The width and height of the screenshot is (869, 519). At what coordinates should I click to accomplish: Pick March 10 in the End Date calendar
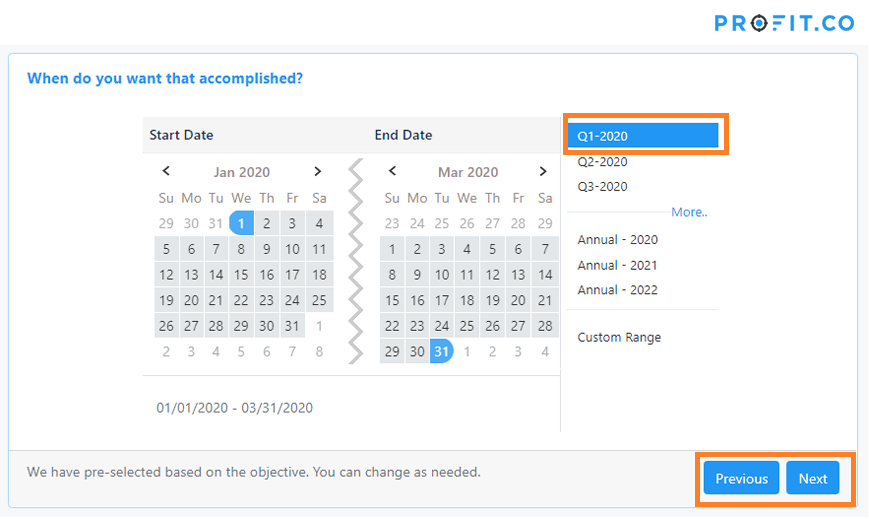point(442,275)
